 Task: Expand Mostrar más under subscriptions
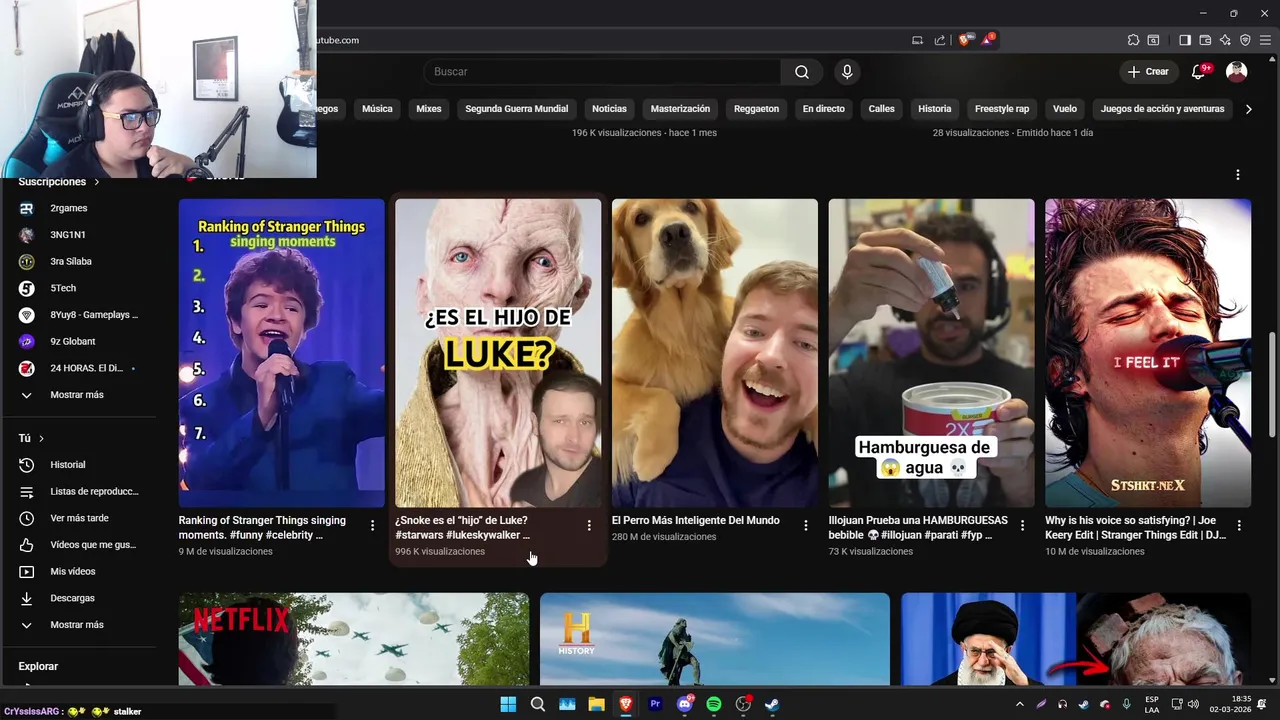pyautogui.click(x=78, y=395)
